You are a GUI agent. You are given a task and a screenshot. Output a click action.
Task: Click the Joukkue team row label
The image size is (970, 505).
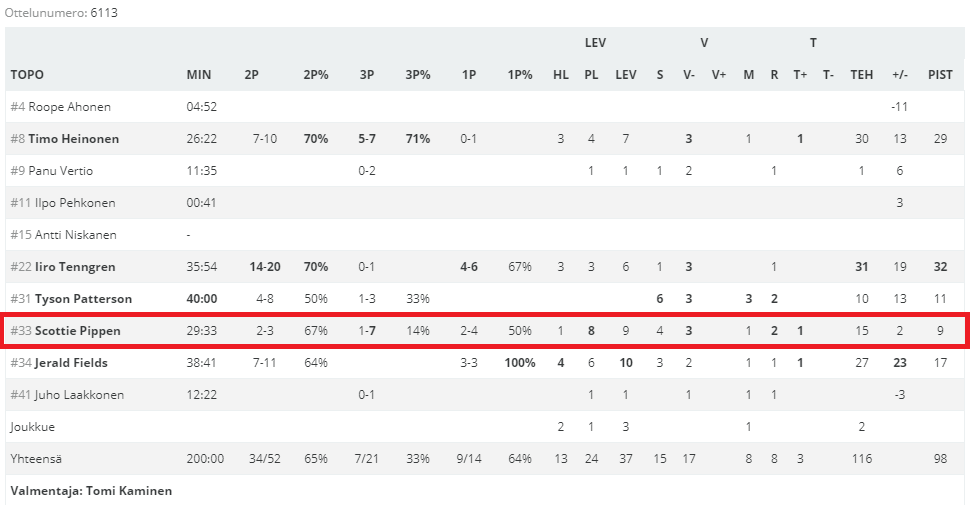(x=32, y=427)
